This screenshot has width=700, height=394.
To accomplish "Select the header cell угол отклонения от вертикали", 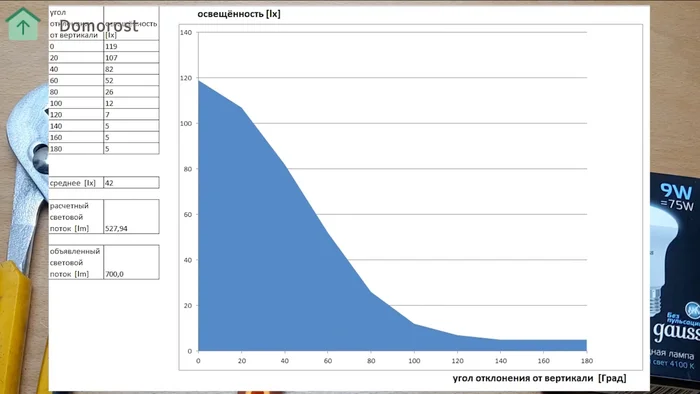I will [x=76, y=23].
